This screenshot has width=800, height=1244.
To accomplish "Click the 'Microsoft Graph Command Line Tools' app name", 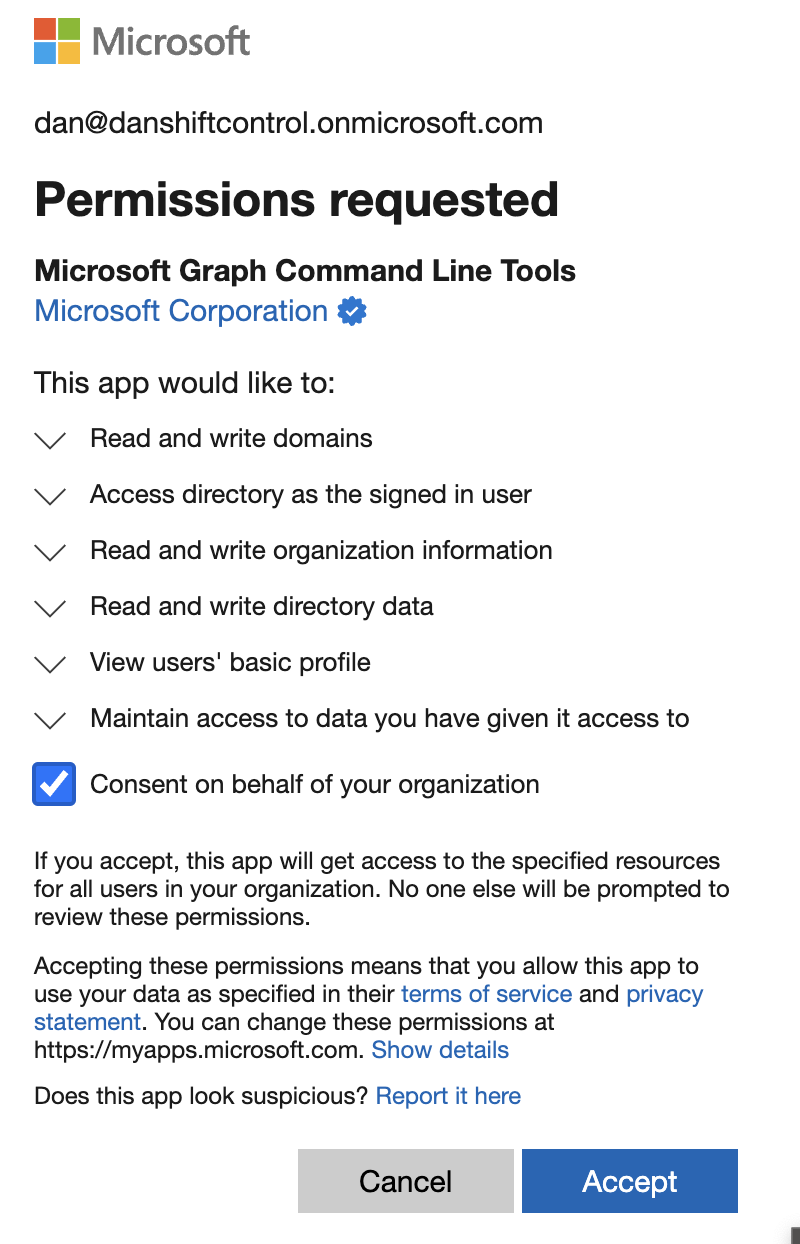I will 305,271.
